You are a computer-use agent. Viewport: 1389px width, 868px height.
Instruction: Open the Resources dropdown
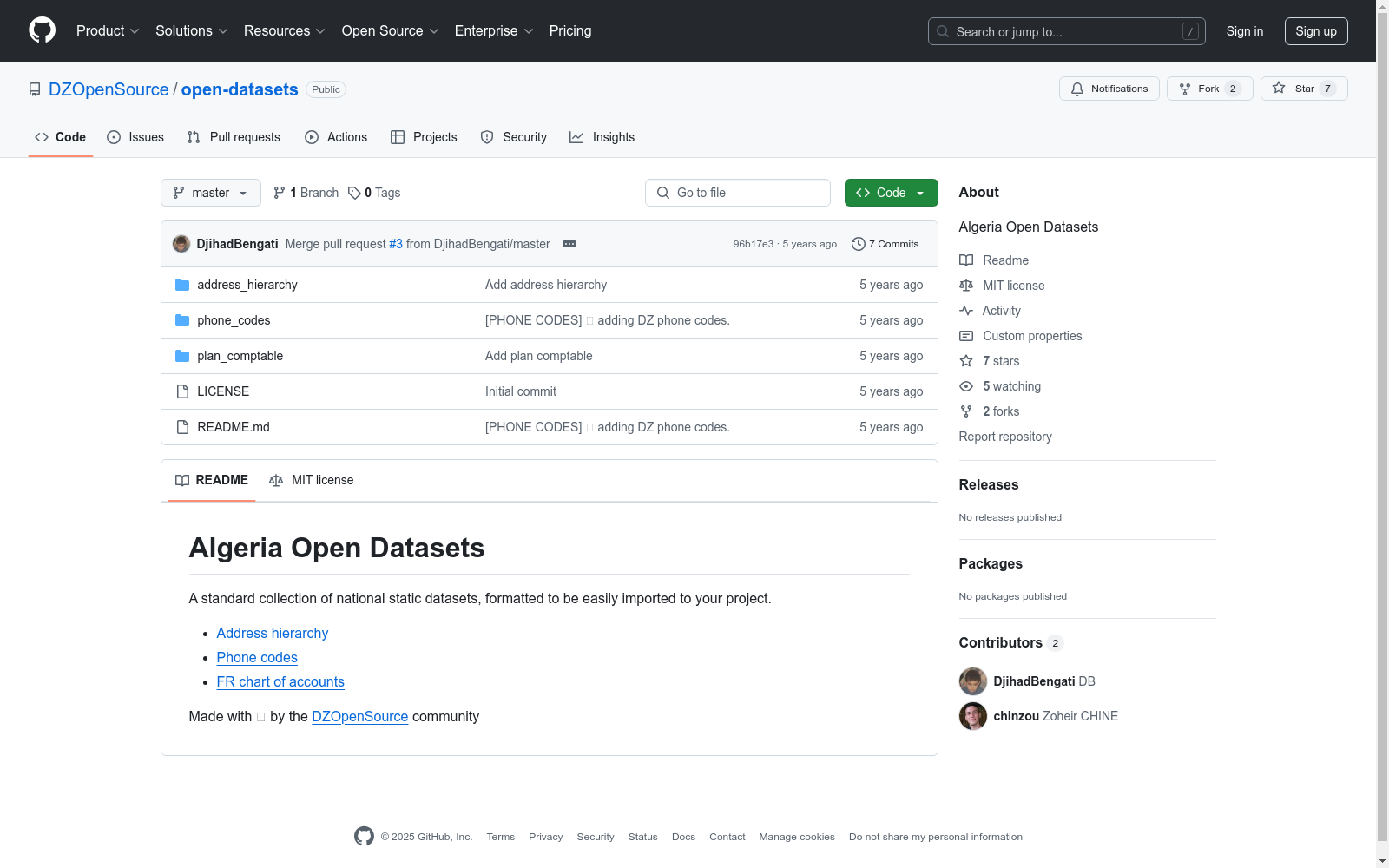tap(284, 31)
